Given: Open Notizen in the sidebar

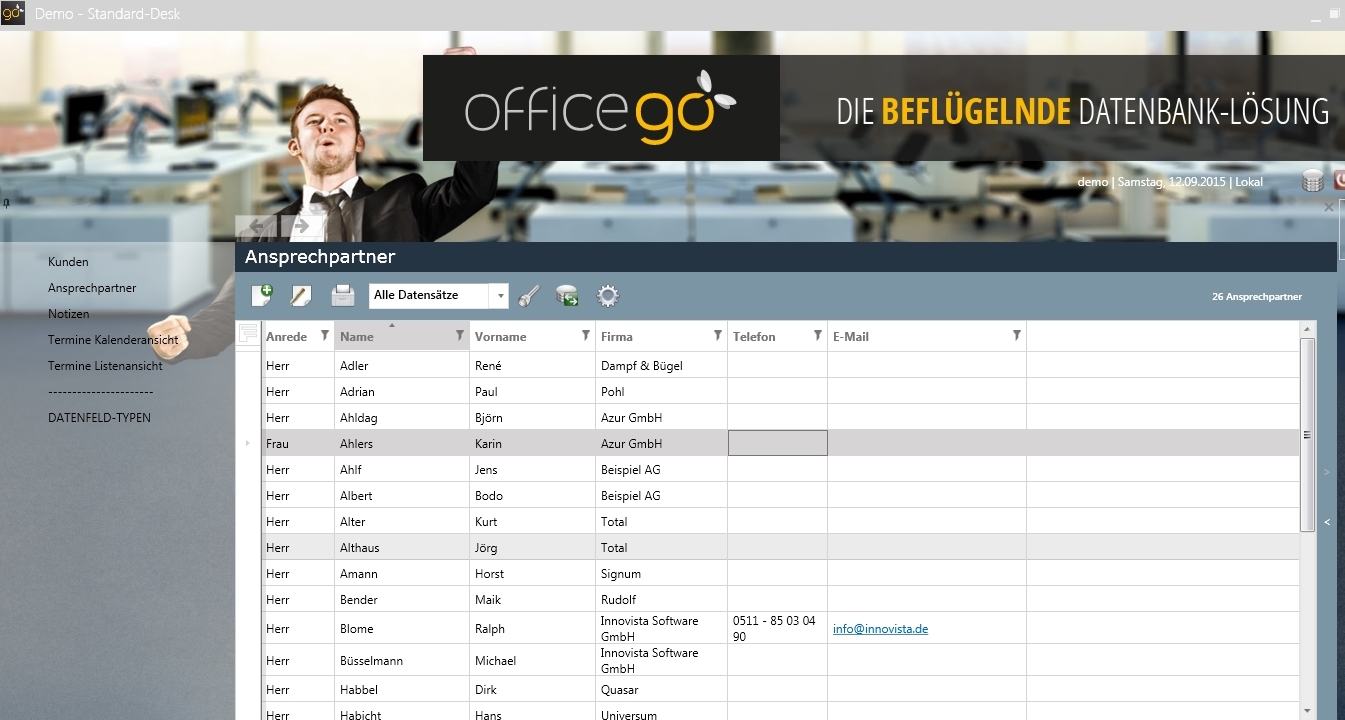Looking at the screenshot, I should click(x=69, y=314).
